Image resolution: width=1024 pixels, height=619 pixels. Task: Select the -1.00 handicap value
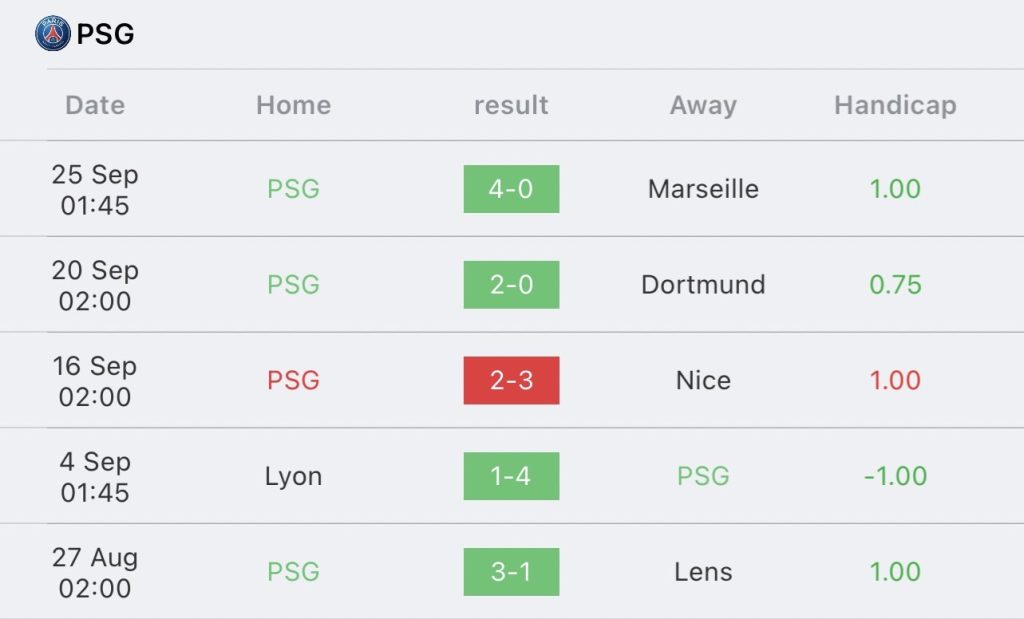[x=895, y=476]
